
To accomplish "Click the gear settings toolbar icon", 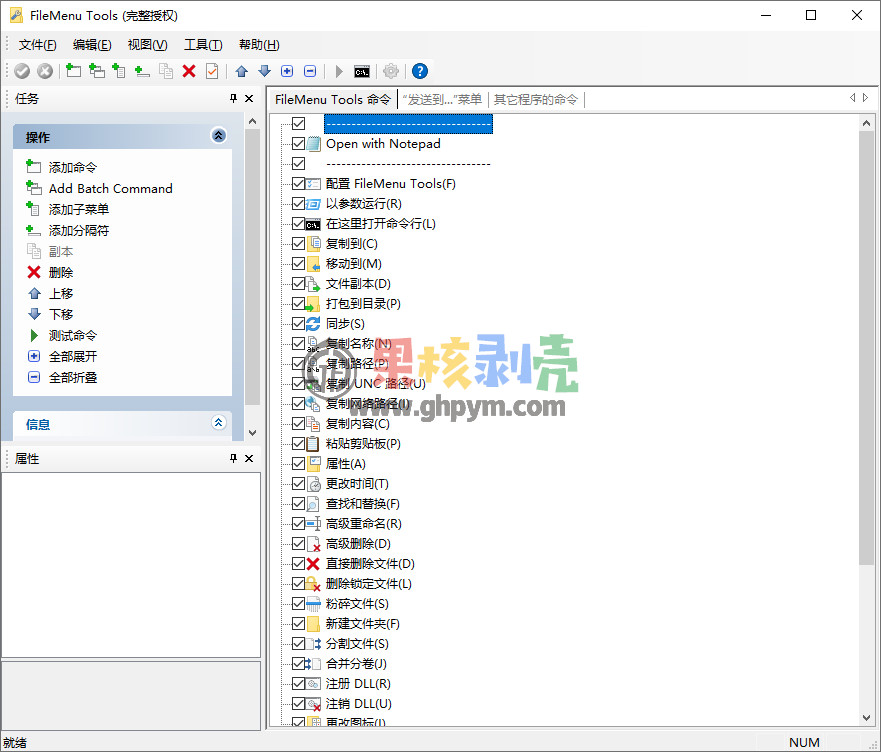I will coord(390,71).
